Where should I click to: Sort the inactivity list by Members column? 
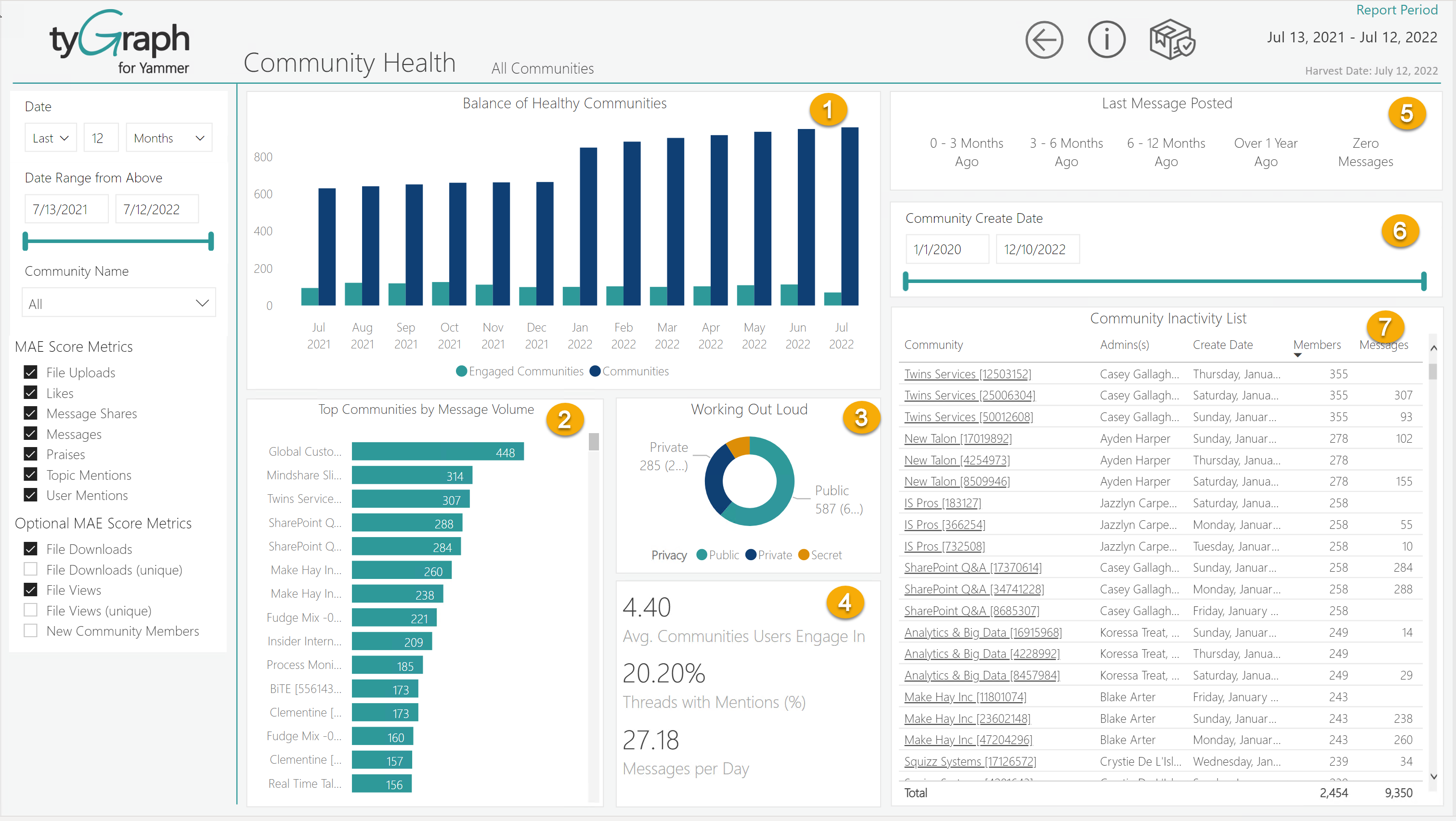click(1316, 345)
